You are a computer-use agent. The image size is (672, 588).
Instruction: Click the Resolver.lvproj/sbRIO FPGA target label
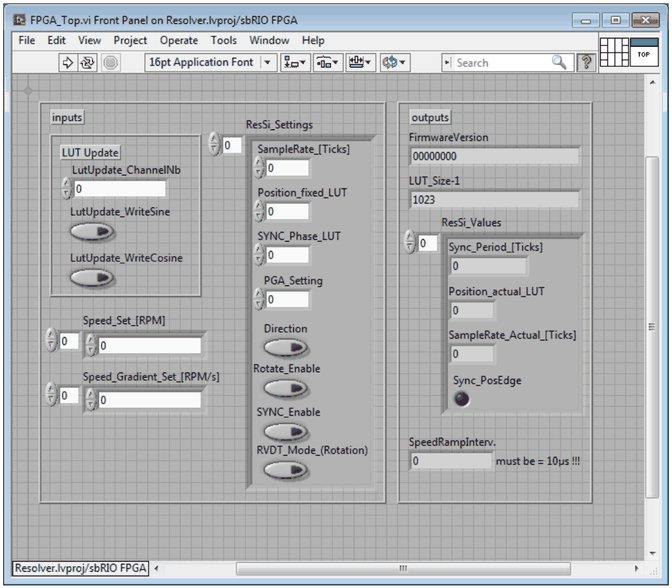81,568
